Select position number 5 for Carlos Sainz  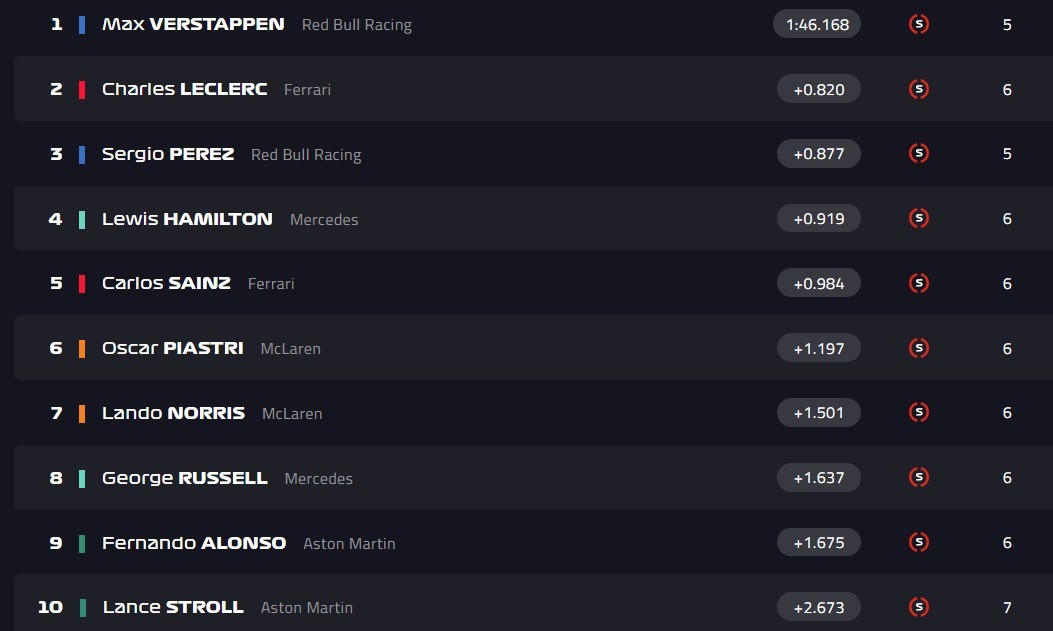pos(56,283)
